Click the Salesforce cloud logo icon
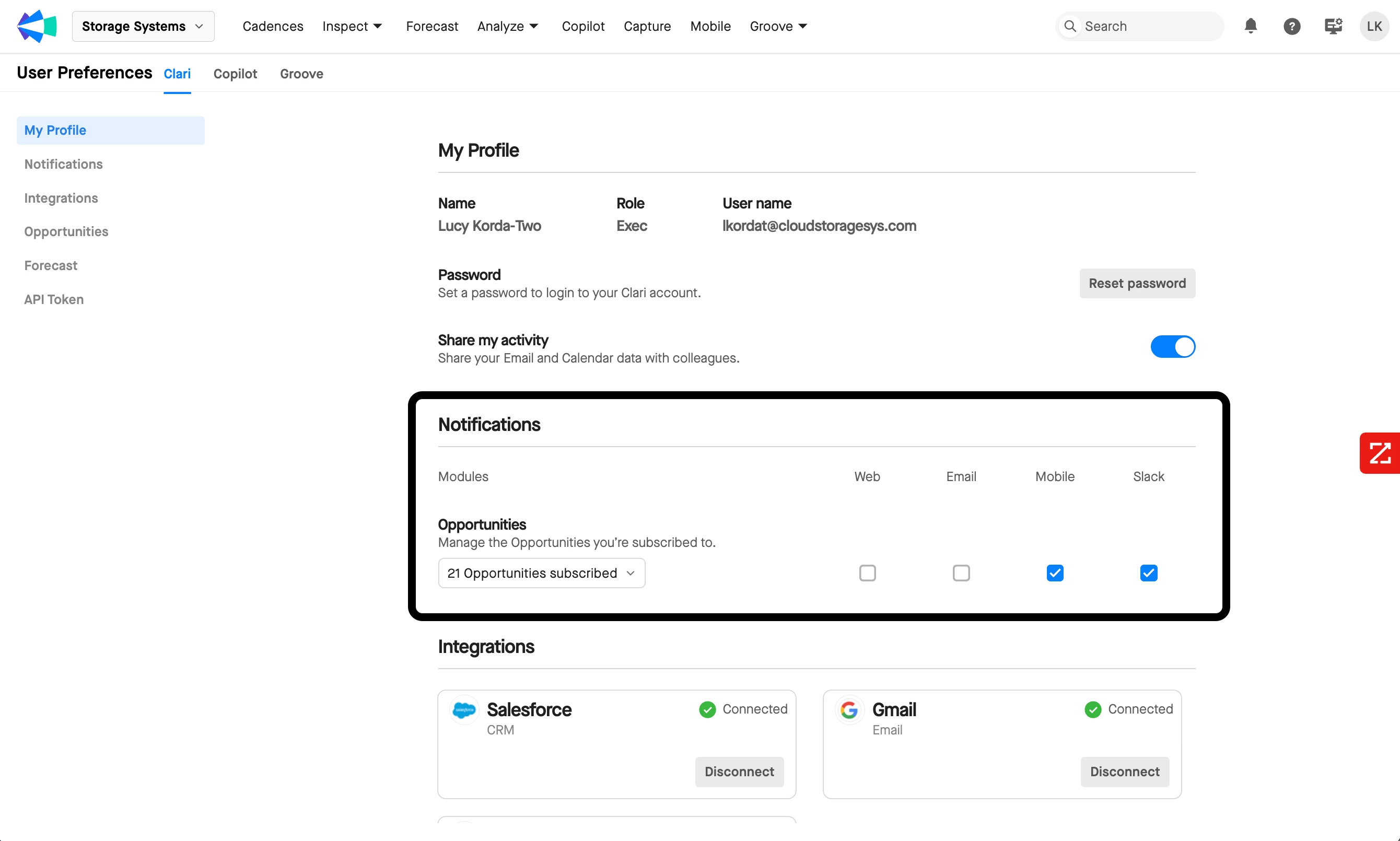This screenshot has width=1400, height=841. click(x=463, y=709)
